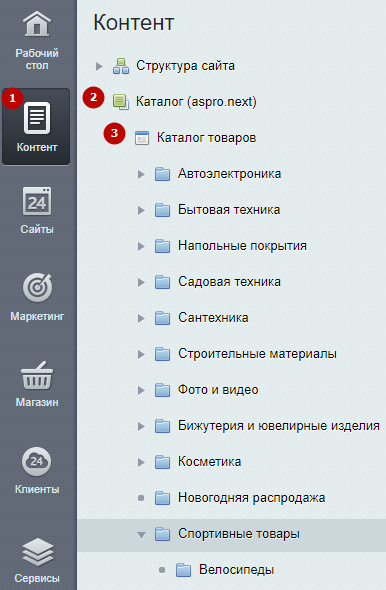
Task: Click the Фото и видео folder icon
Action: click(163, 390)
